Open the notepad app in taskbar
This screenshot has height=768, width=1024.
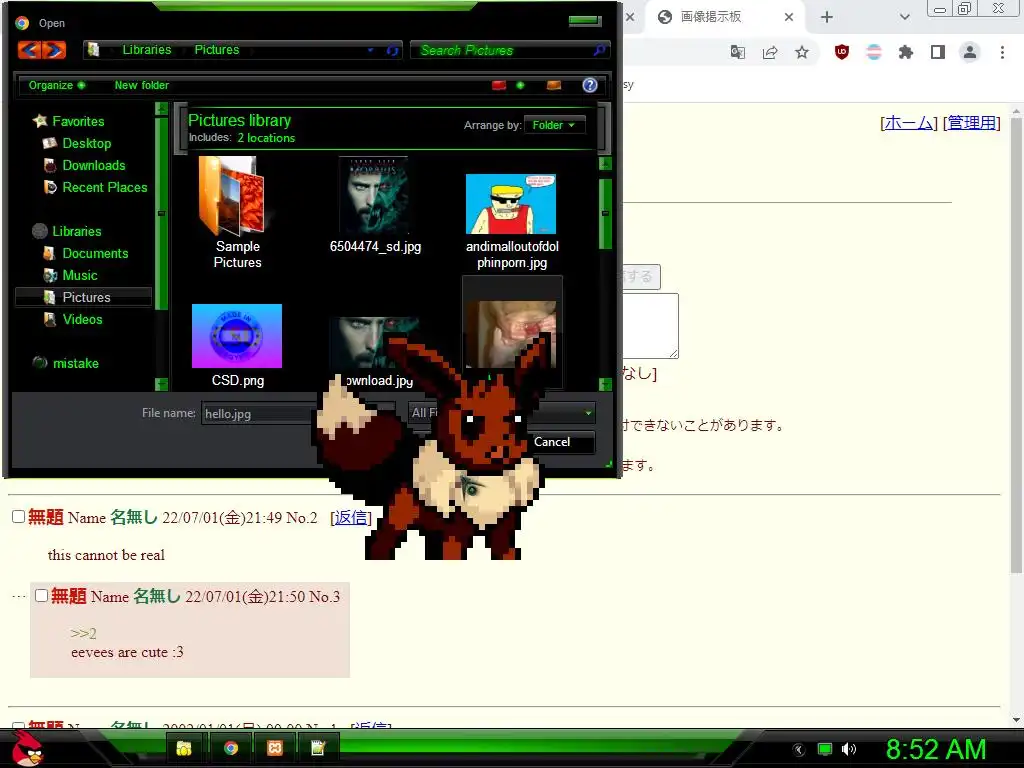318,748
